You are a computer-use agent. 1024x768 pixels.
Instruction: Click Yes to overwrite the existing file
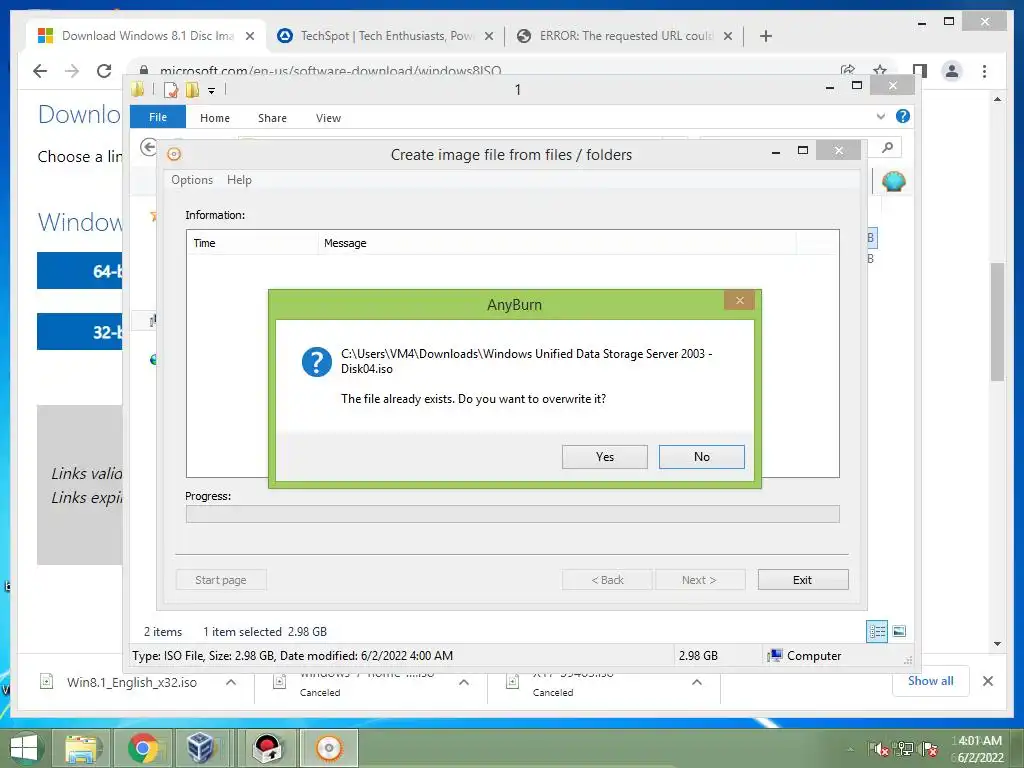[x=604, y=456]
